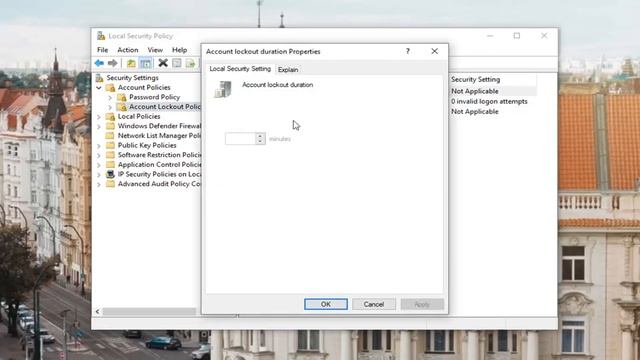
Task: Click the black X delete toolbar icon
Action: [x=163, y=63]
